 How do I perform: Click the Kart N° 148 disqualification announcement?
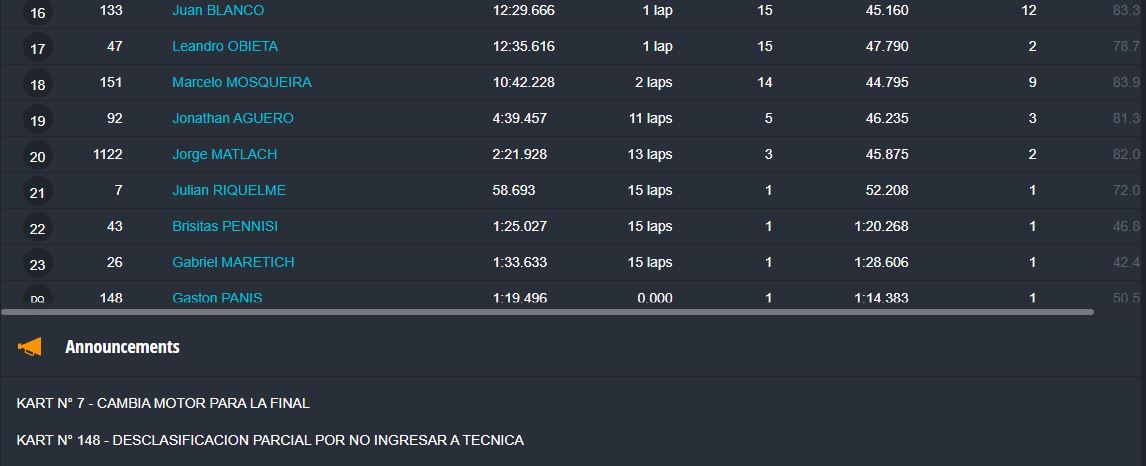click(270, 440)
